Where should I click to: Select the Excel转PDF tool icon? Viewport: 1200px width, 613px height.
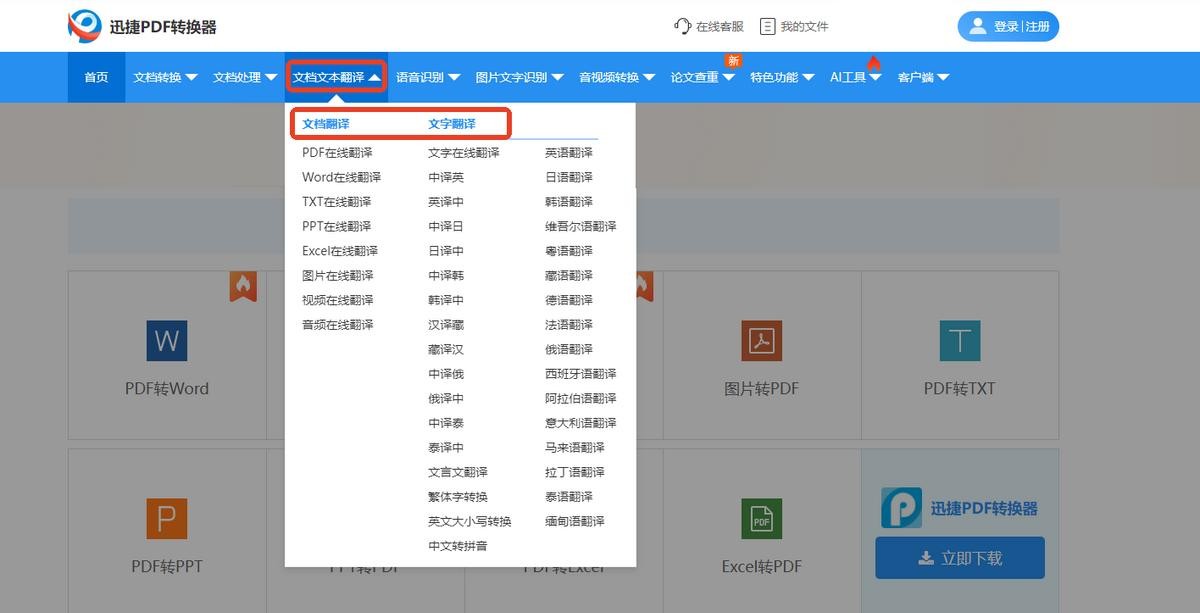pyautogui.click(x=761, y=520)
